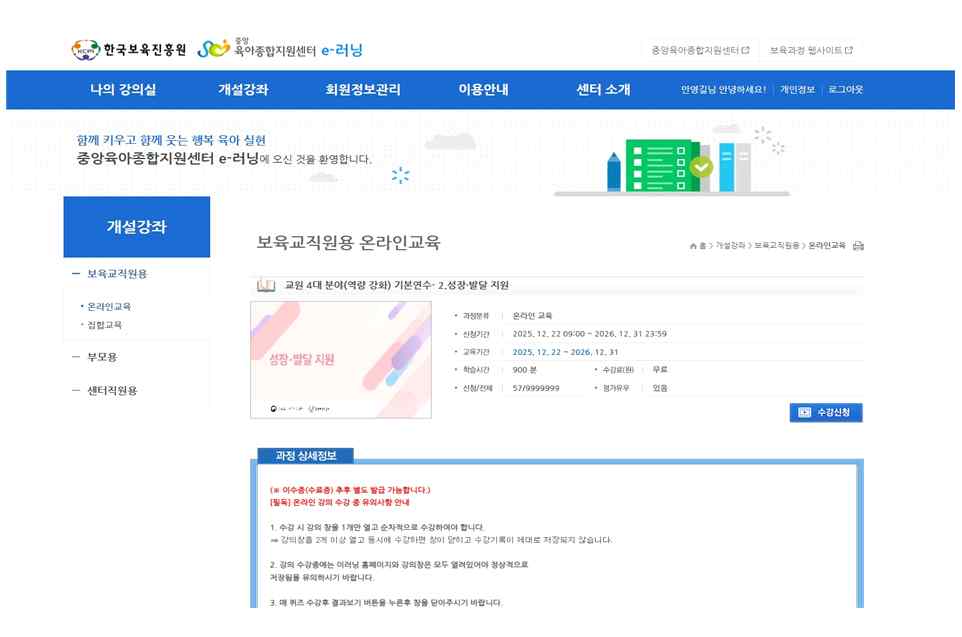Open the 나의 강의실 menu

click(x=123, y=90)
